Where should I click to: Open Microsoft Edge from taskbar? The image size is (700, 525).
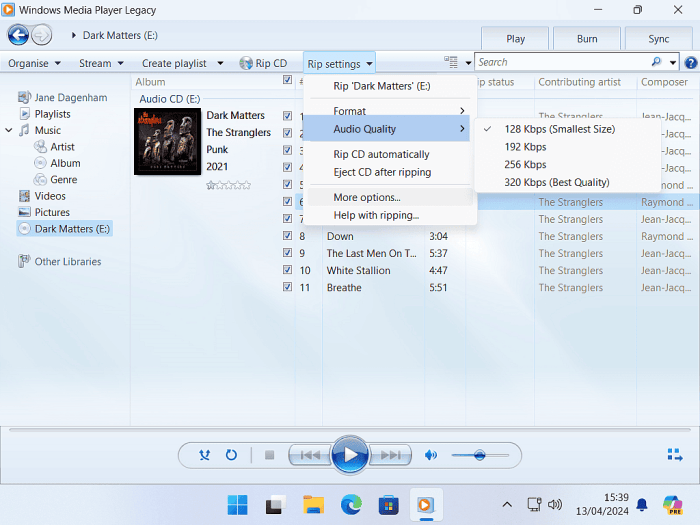[x=351, y=505]
